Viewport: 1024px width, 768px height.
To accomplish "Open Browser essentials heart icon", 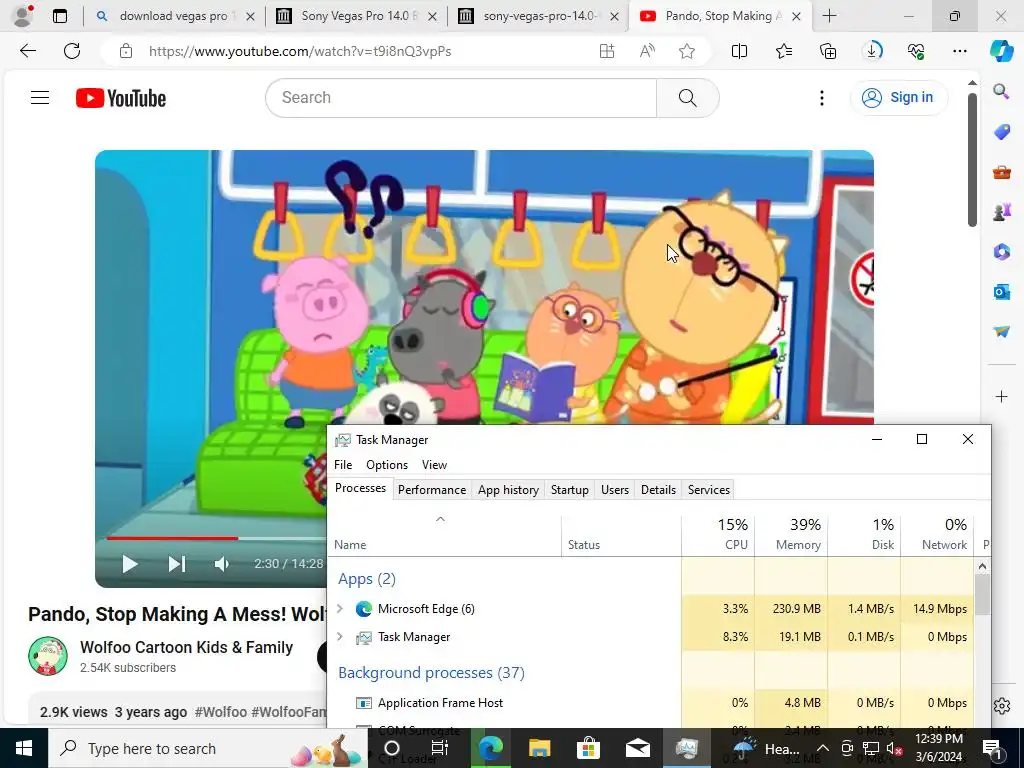I will [916, 51].
